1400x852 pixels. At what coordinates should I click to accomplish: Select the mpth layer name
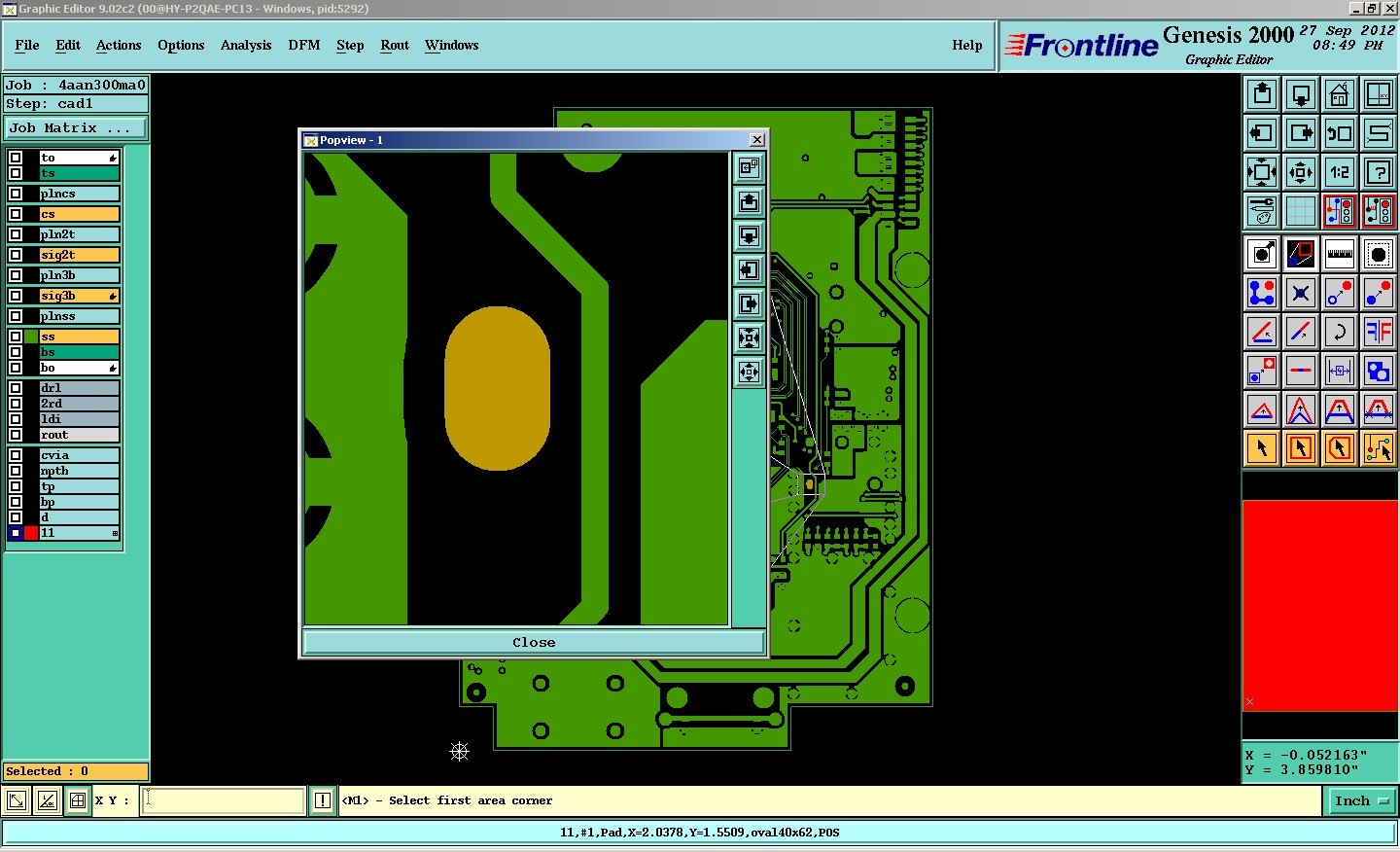(79, 471)
